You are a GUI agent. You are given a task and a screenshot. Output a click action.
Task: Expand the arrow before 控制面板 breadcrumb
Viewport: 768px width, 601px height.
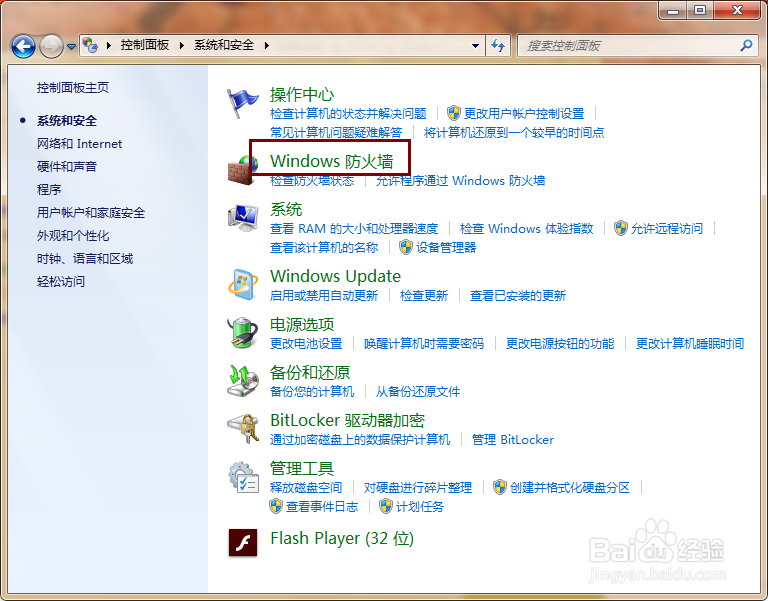[109, 46]
